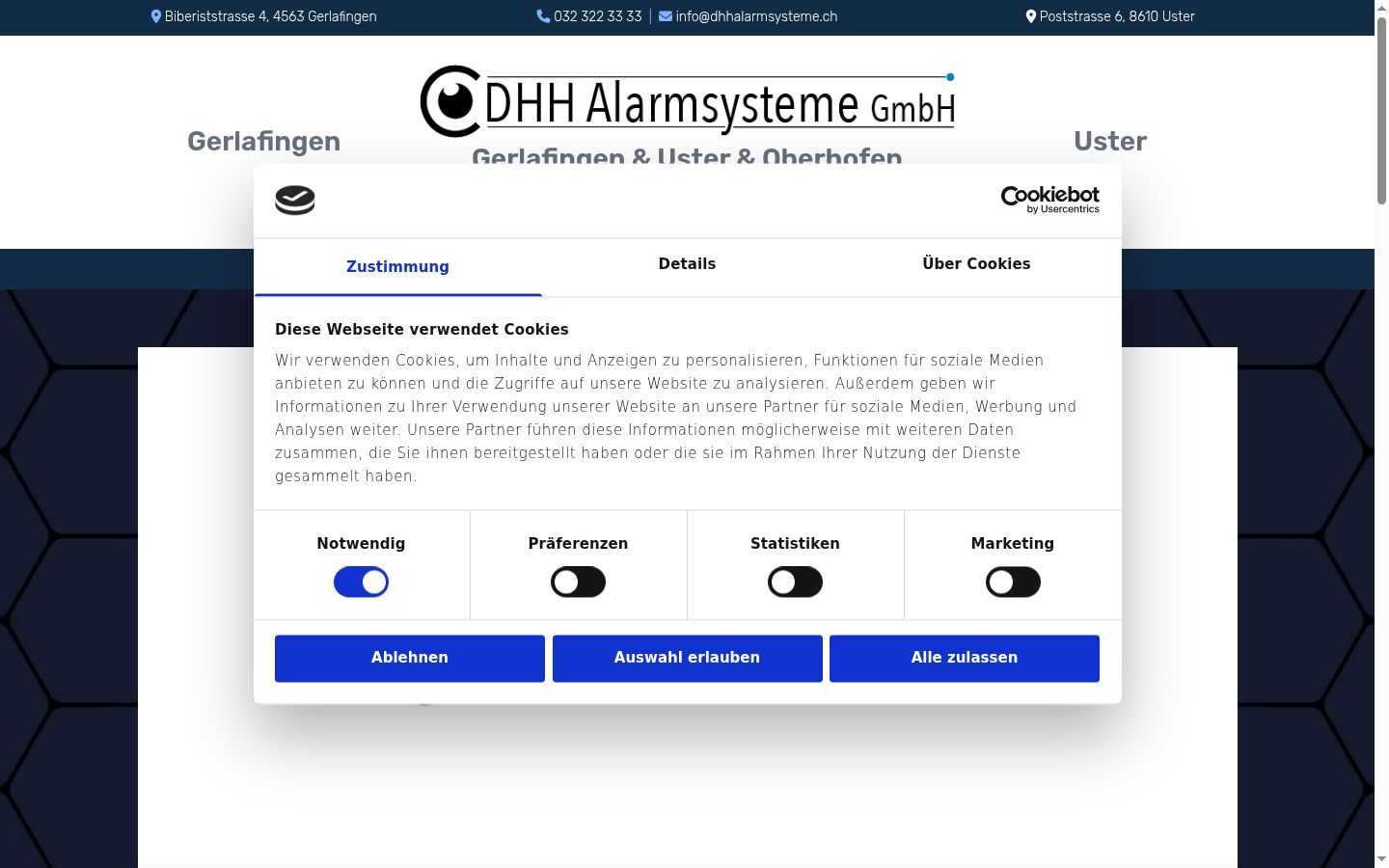The width and height of the screenshot is (1389, 868).
Task: Click the DHH Alarmsysteme GmbH logo
Action: coord(688,101)
